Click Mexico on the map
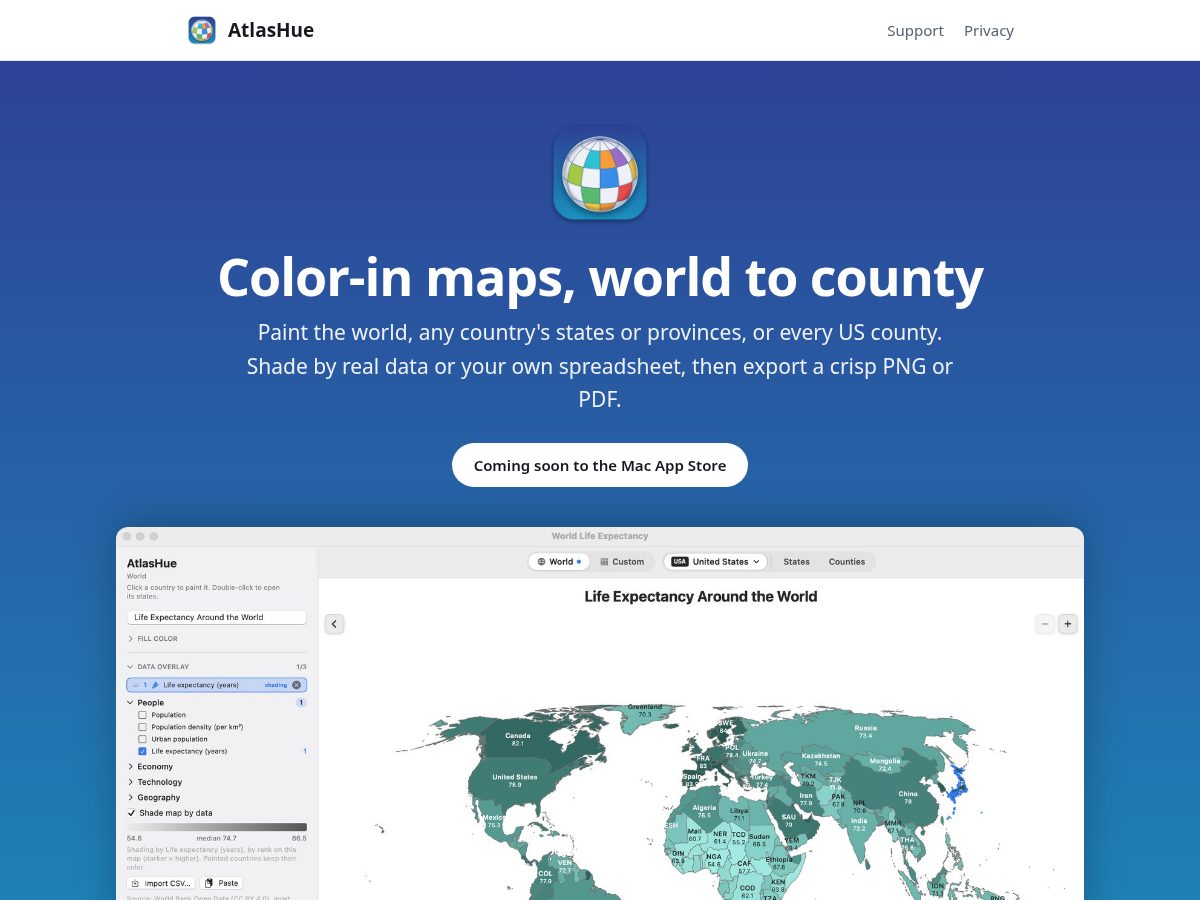This screenshot has height=900, width=1200. tap(493, 820)
